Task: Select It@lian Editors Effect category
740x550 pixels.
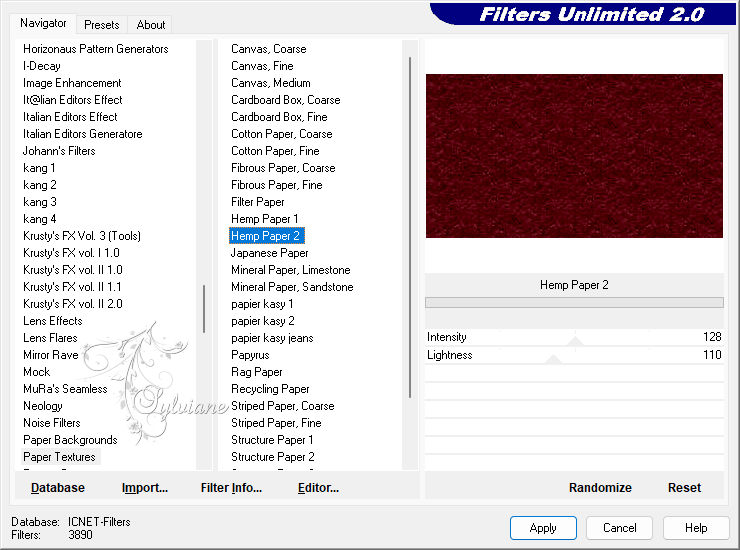Action: click(x=72, y=100)
